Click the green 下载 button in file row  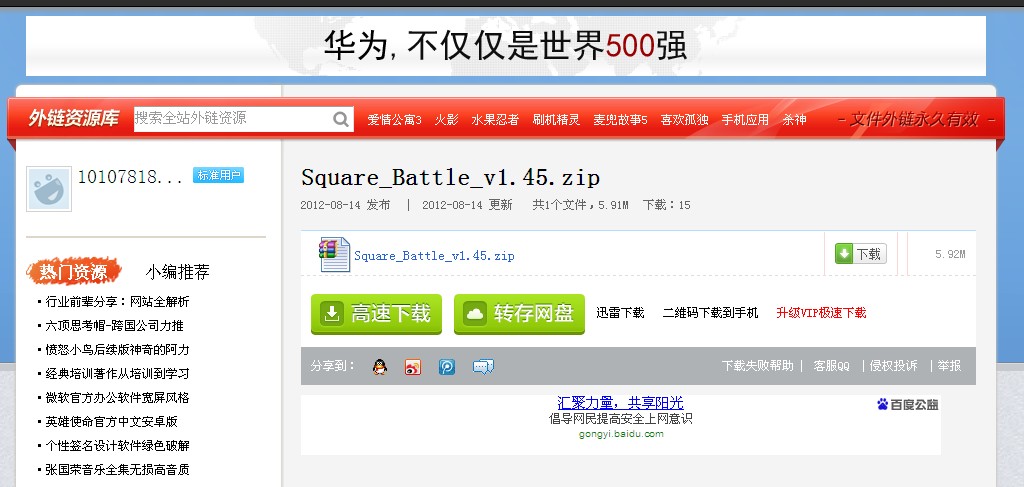coord(861,254)
